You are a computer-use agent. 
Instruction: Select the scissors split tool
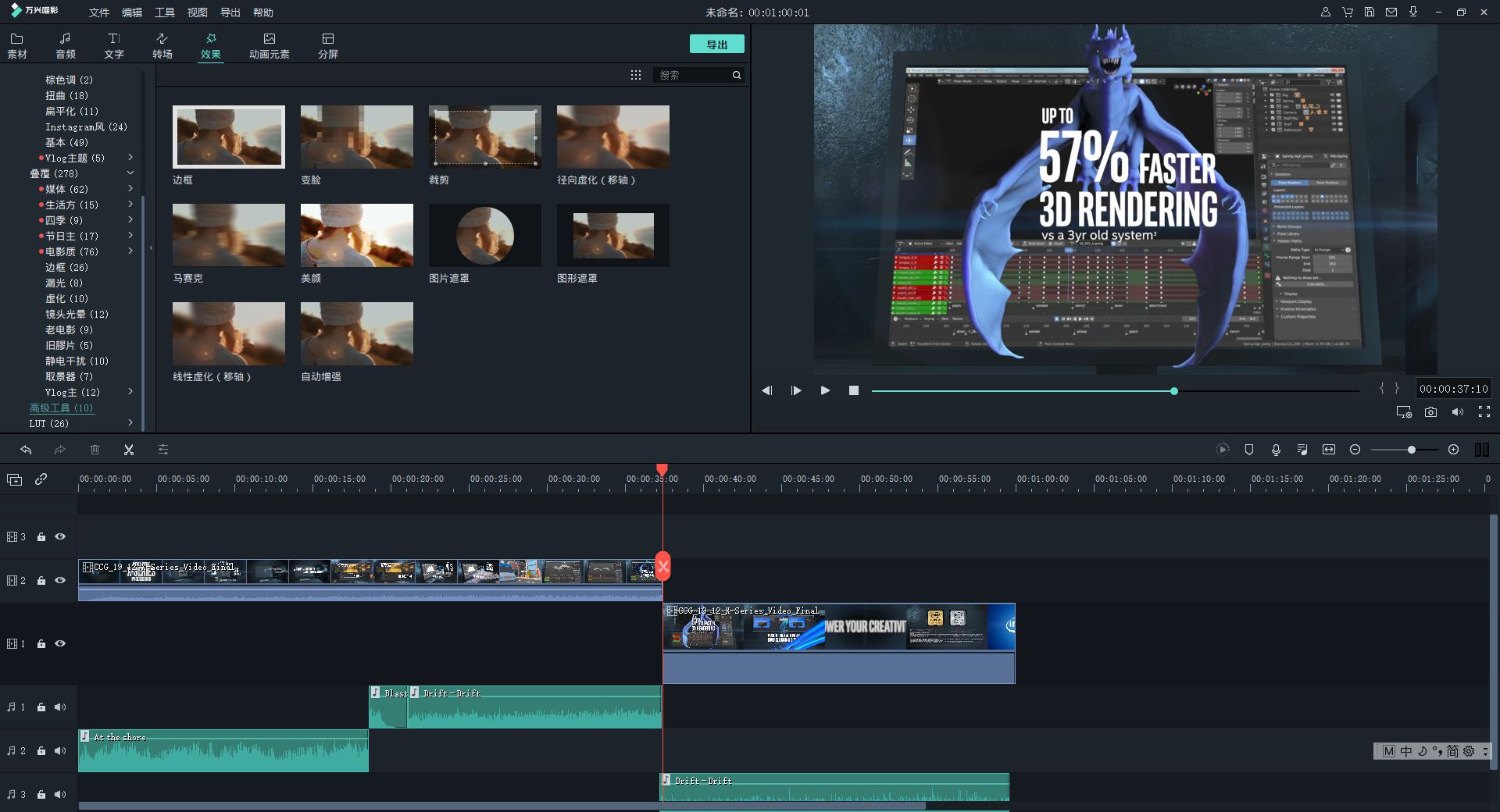tap(129, 450)
